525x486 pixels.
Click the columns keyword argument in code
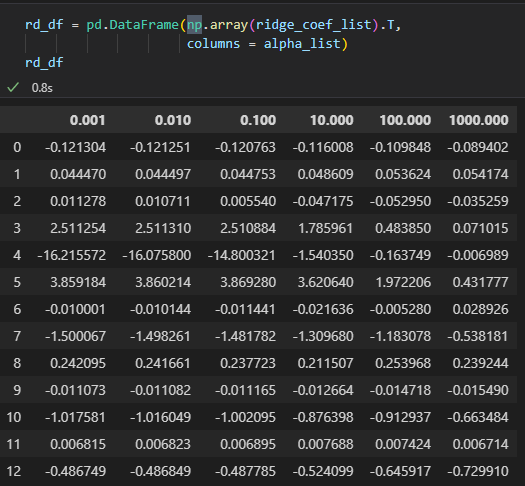213,44
